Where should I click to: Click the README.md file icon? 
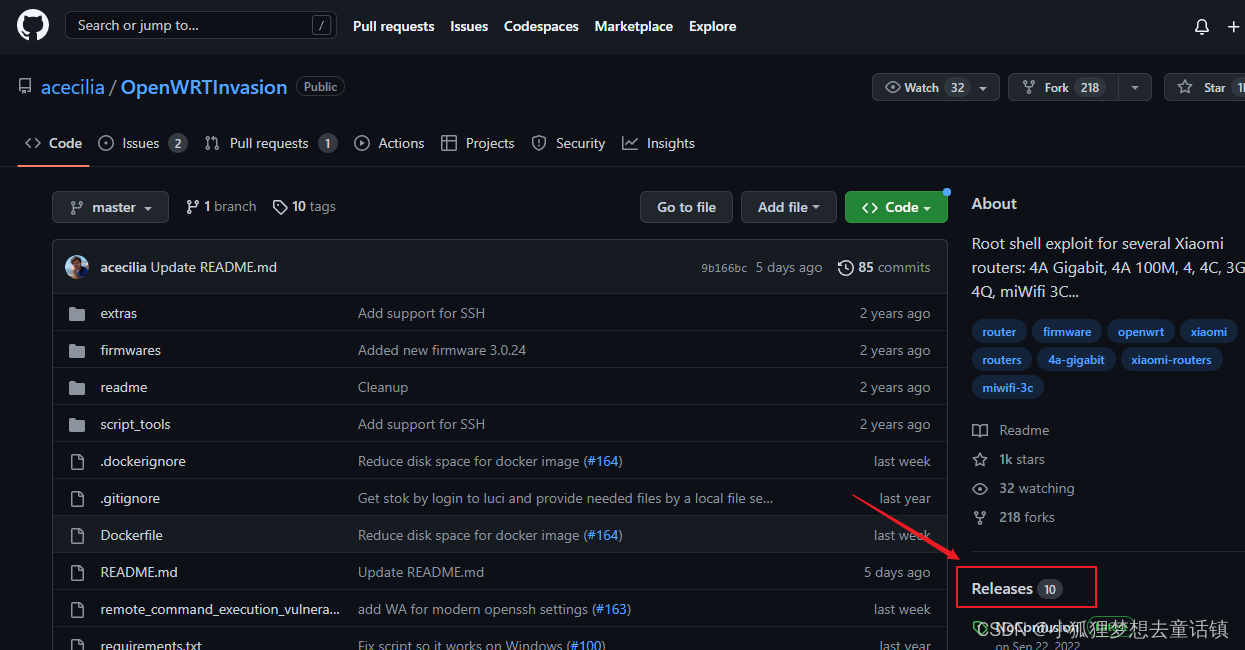click(77, 573)
